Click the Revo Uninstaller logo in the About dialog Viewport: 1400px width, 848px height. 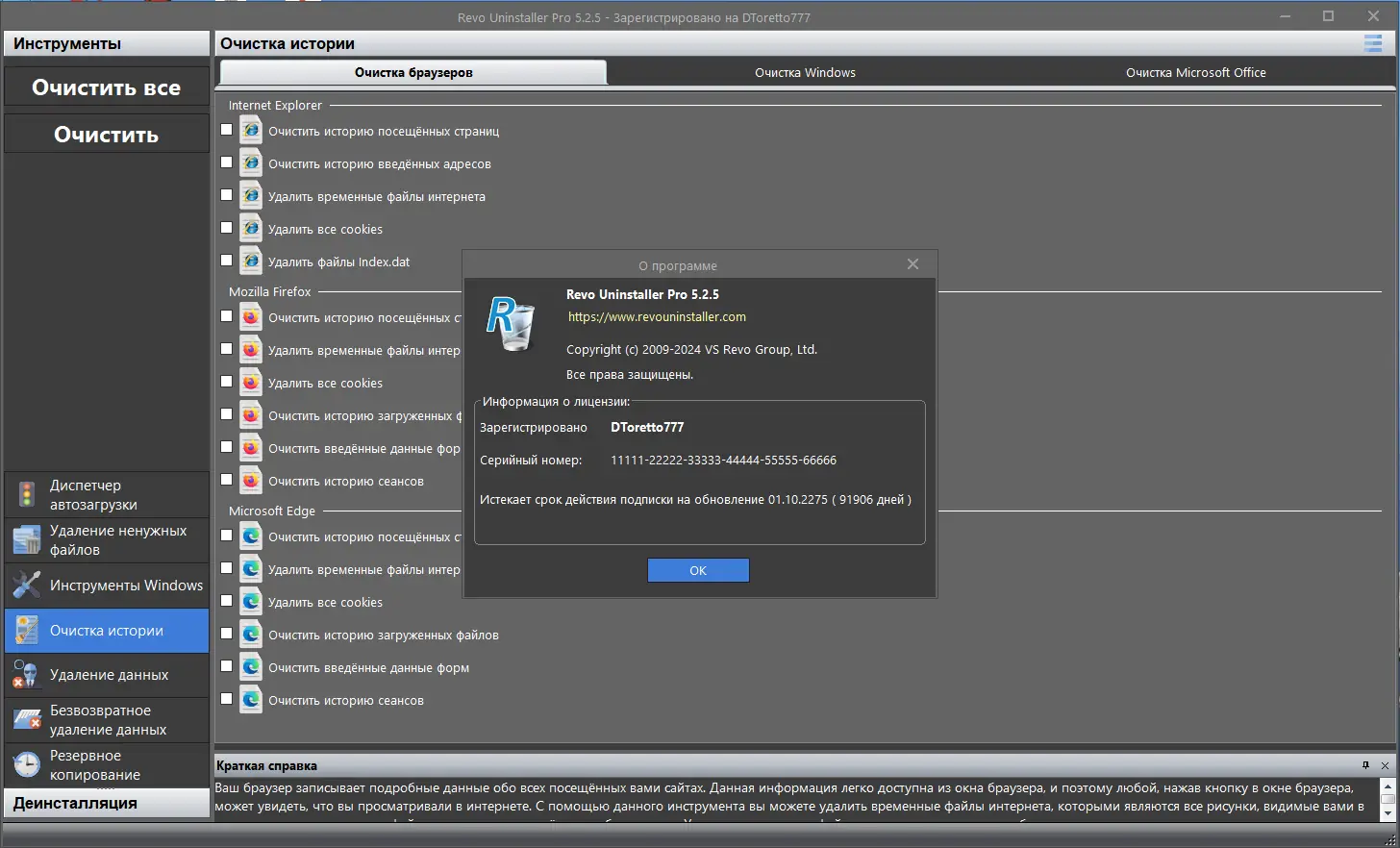coord(511,323)
